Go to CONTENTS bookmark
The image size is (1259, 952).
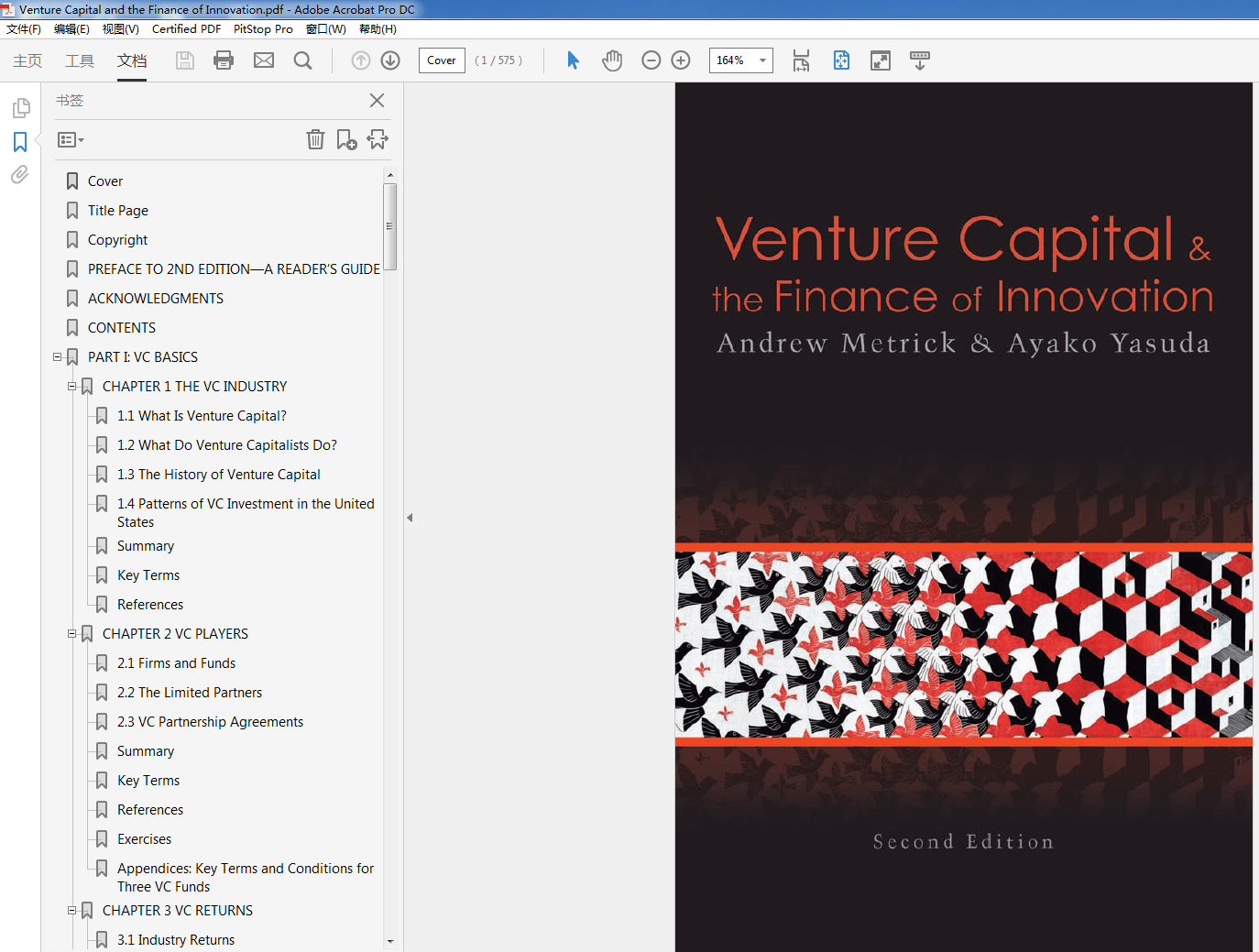pyautogui.click(x=122, y=328)
